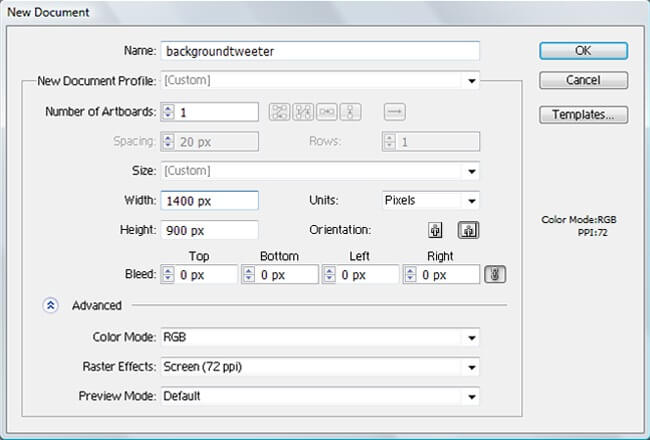Open the New Document Profile dropdown
Screen dimensions: 650x440
[470, 80]
